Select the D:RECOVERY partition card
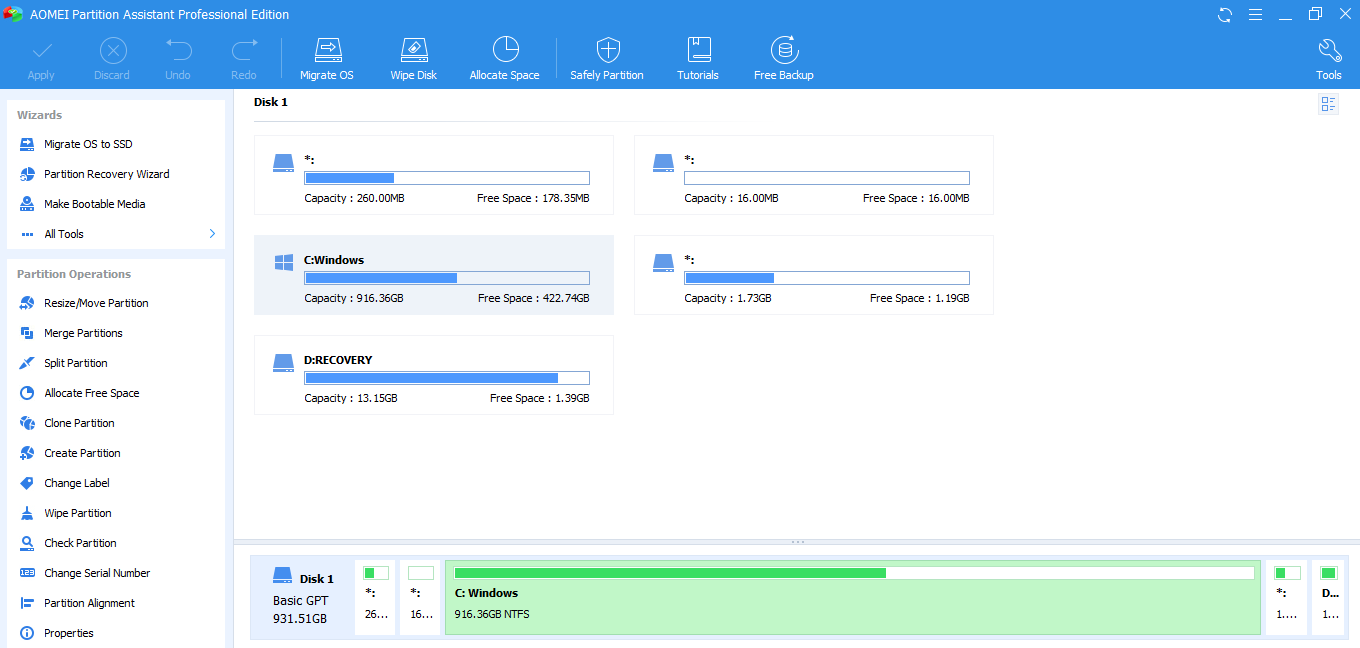The image size is (1360, 648). 433,375
